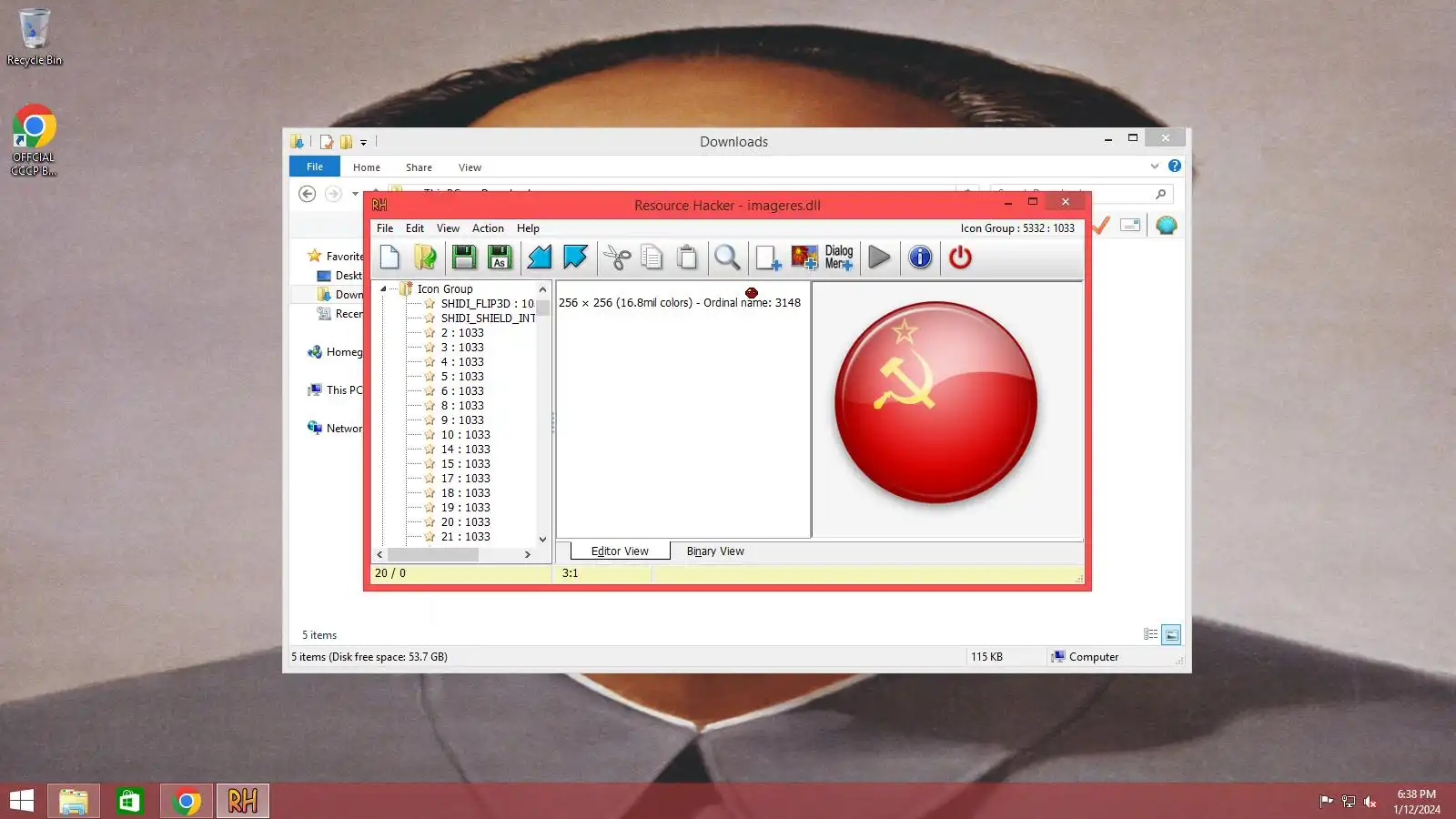Click the 256 × 256 ordinal name text
1456x819 pixels.
(x=680, y=303)
